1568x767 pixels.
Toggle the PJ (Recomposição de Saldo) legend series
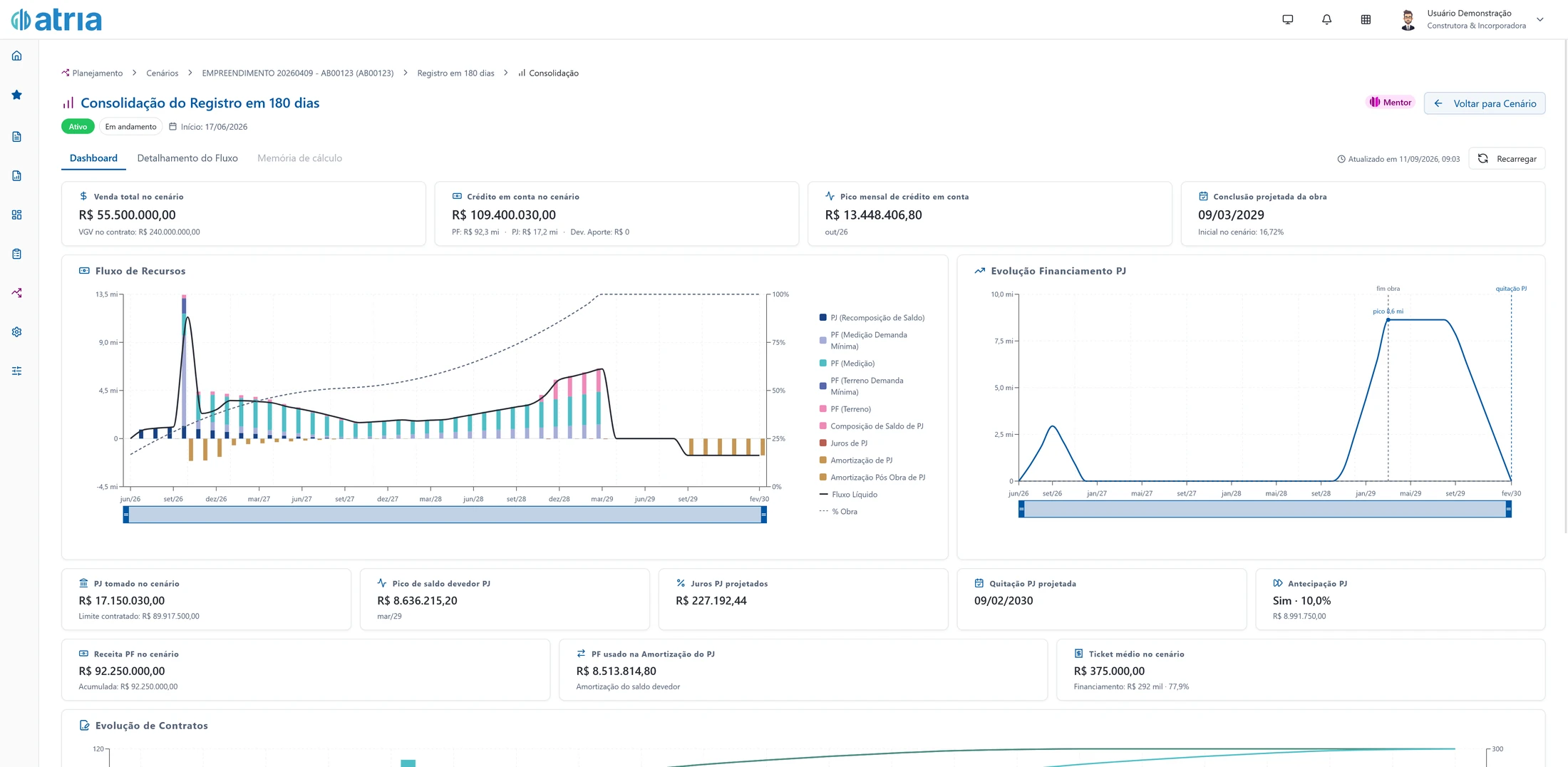(x=872, y=318)
